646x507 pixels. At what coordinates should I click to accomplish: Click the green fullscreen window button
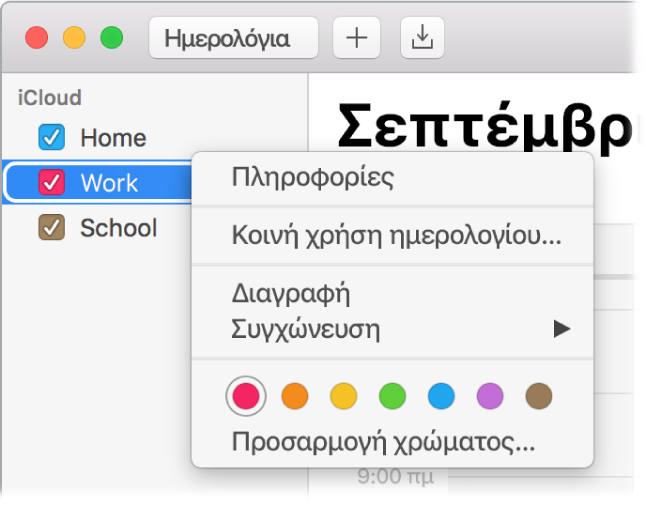(112, 39)
